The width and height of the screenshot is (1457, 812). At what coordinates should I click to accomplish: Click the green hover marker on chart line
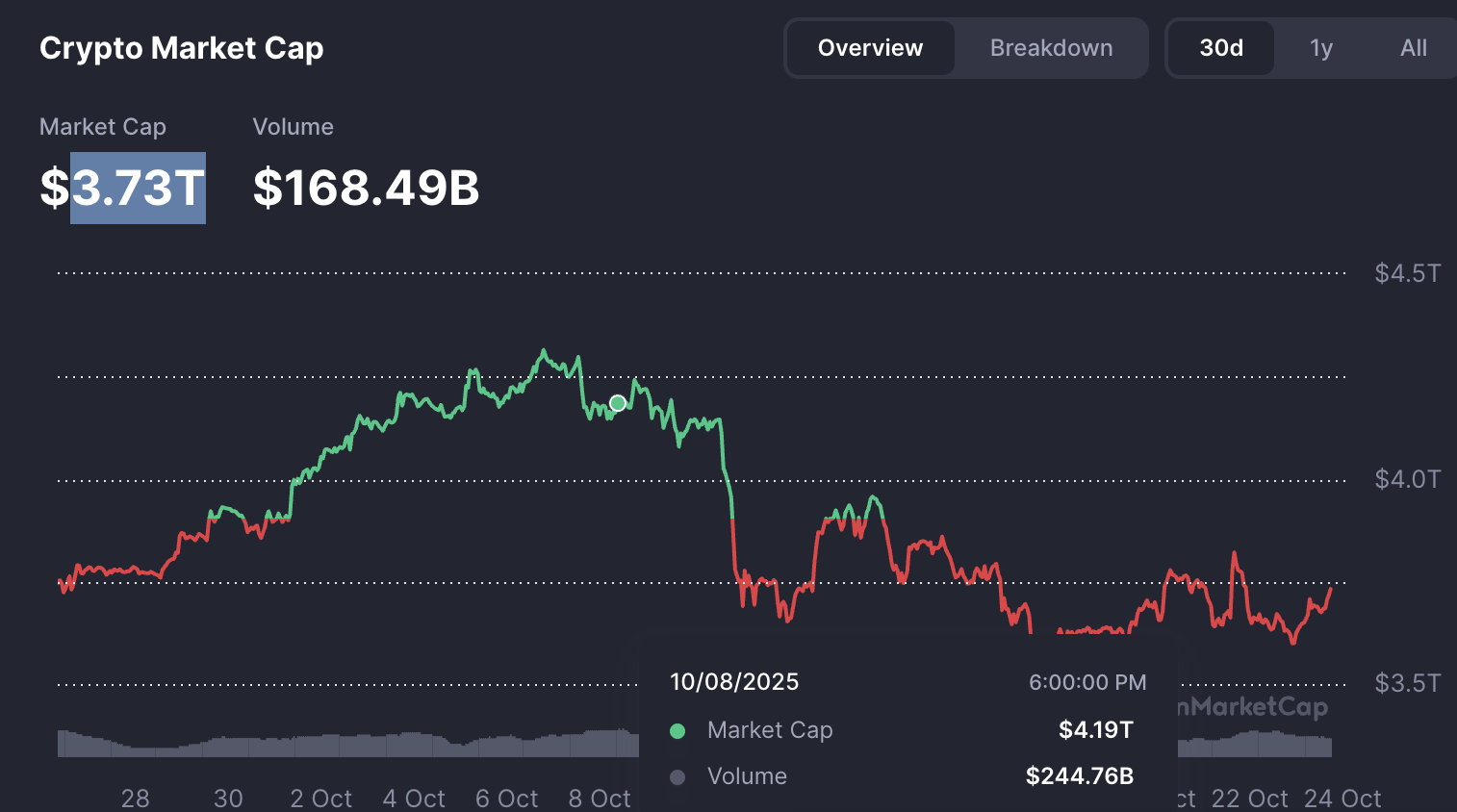[x=618, y=403]
